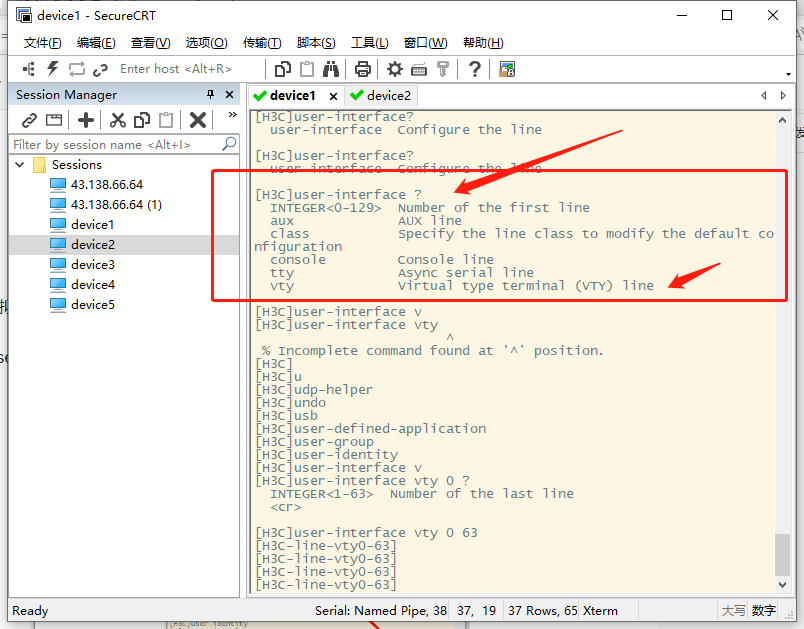
Task: Switch to the device2 tab
Action: [x=383, y=96]
